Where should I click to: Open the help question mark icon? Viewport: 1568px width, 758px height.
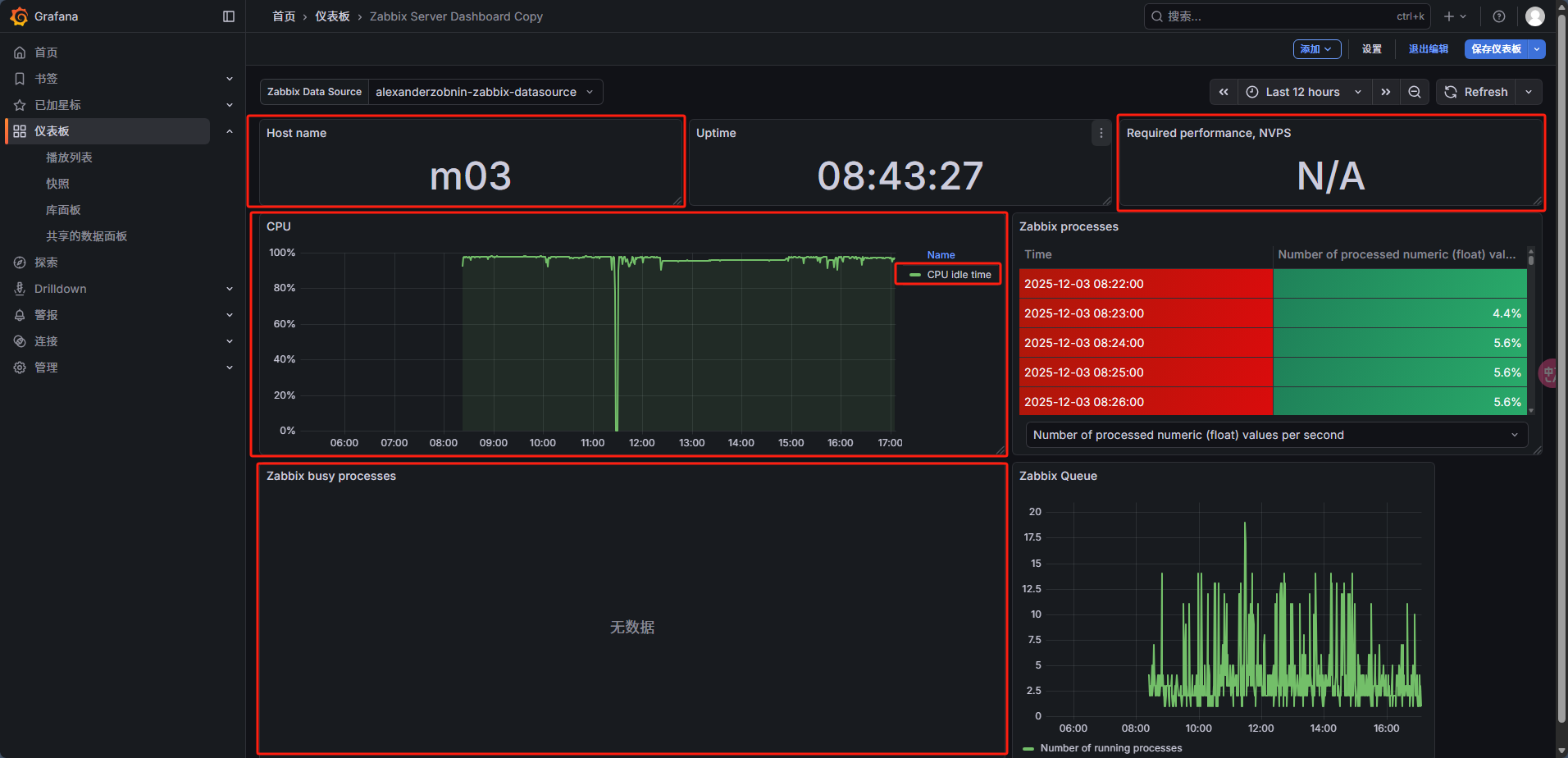coord(1499,16)
